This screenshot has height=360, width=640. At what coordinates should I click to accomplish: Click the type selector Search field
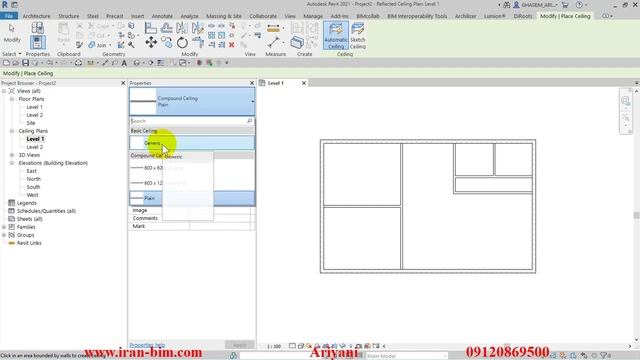coord(192,121)
